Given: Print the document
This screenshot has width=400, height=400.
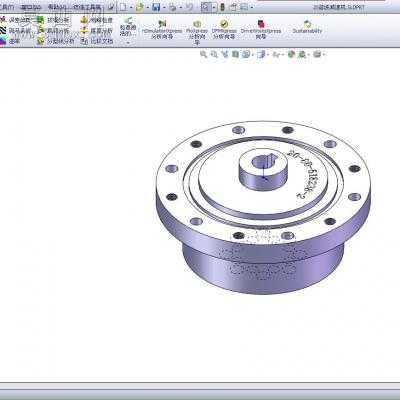Looking at the screenshot, I should click(x=172, y=7).
